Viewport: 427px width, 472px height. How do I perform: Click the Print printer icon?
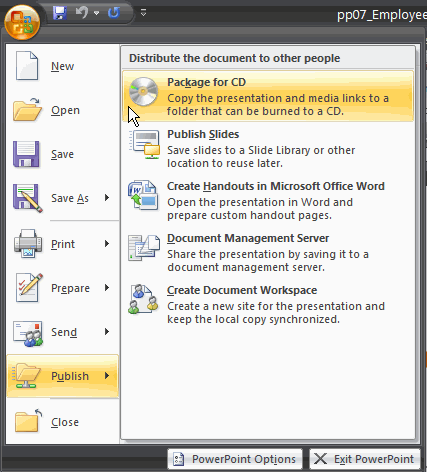(x=28, y=244)
